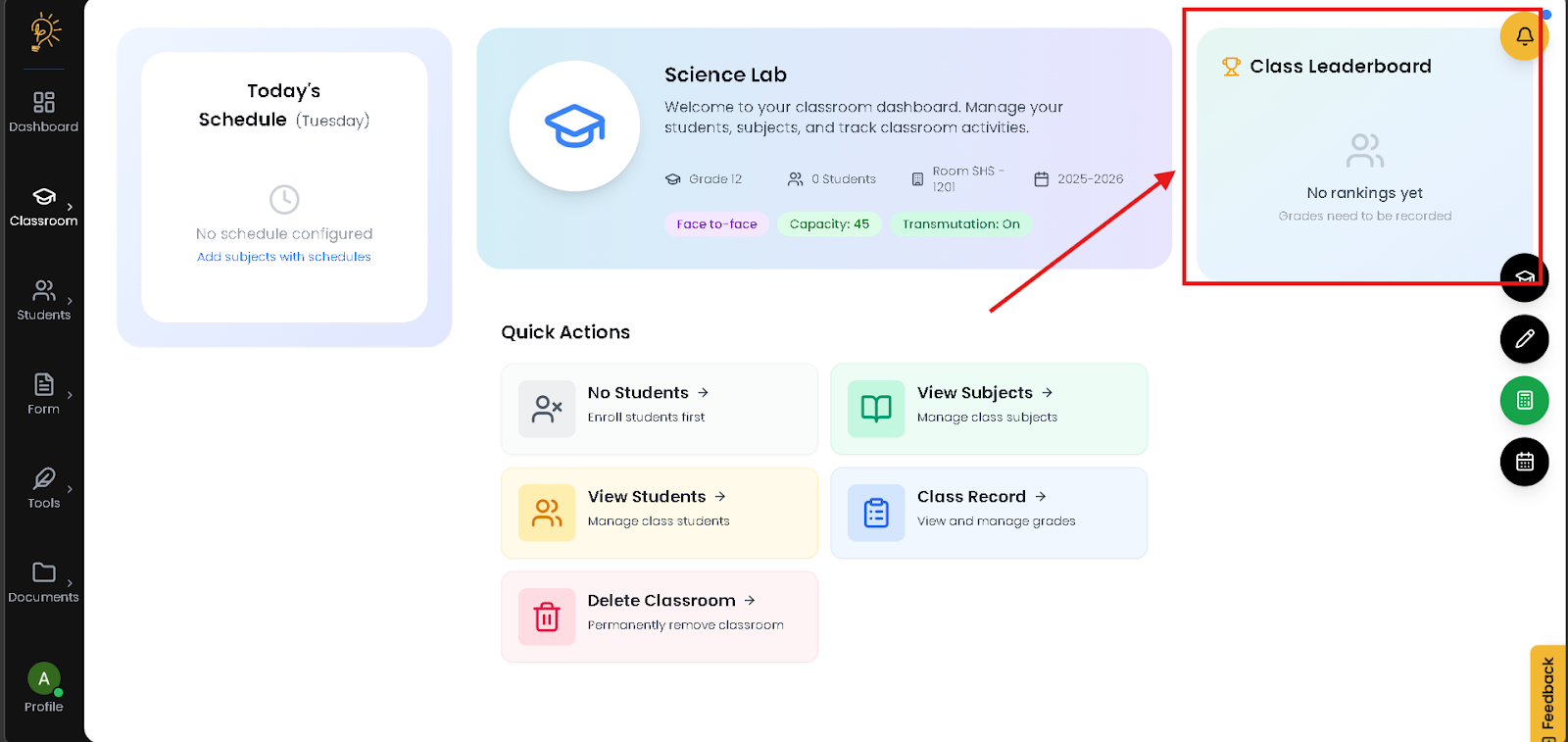The image size is (1568, 742).
Task: Open Dashboard from the sidebar
Action: click(x=44, y=112)
